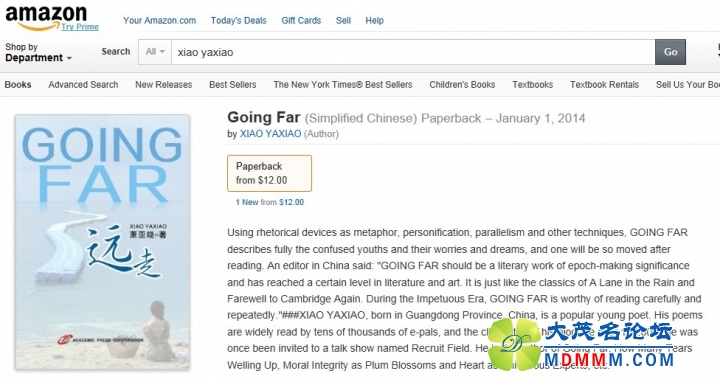Select the Paperback from $12.00 option
Viewport: 720px width, 382px height.
(270, 173)
